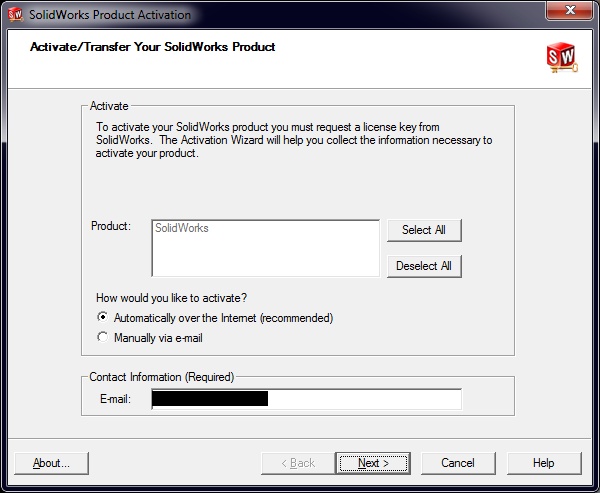The width and height of the screenshot is (600, 493).
Task: Open Help for product activation
Action: (x=544, y=463)
